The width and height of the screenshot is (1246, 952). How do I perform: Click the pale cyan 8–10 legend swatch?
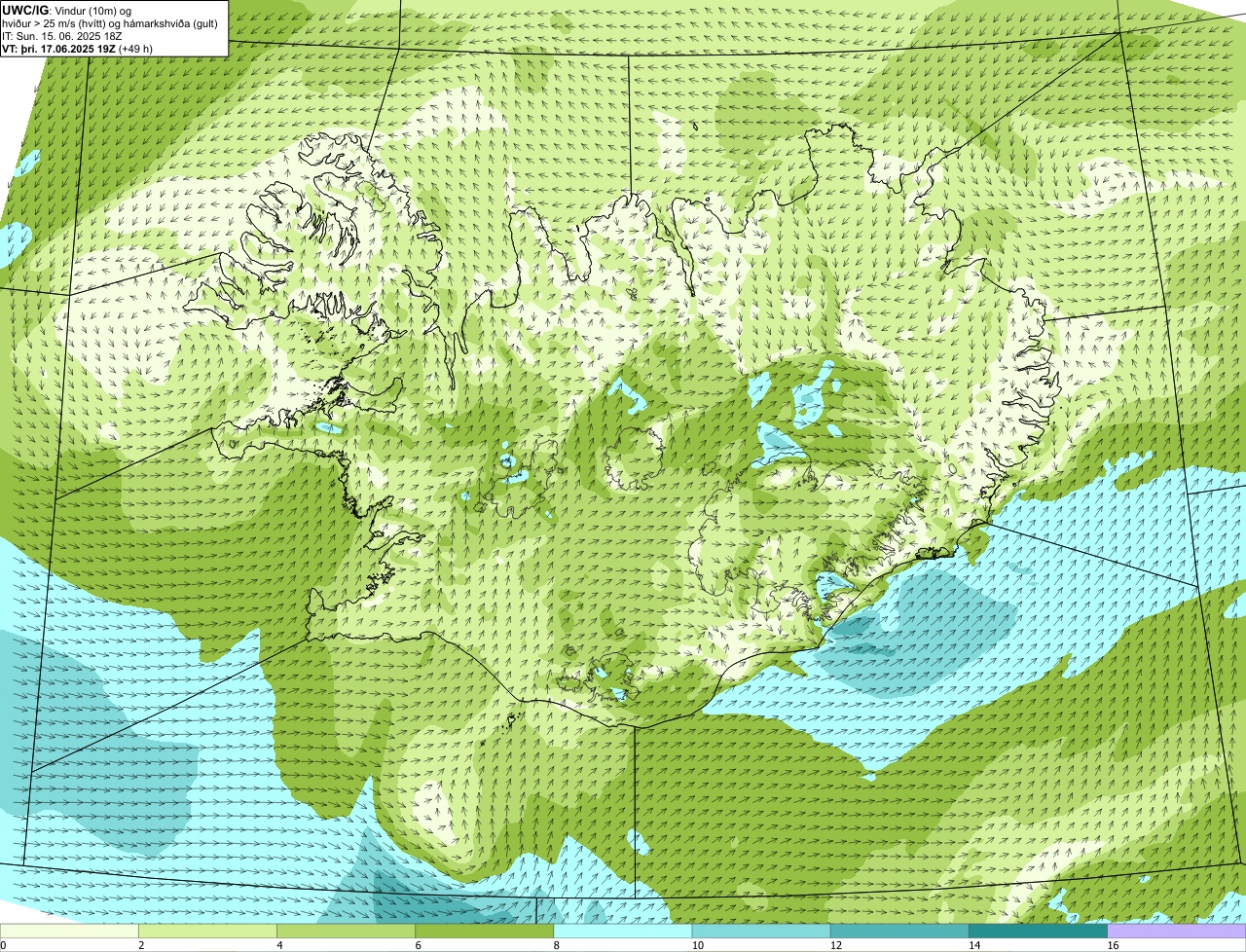pos(623,932)
